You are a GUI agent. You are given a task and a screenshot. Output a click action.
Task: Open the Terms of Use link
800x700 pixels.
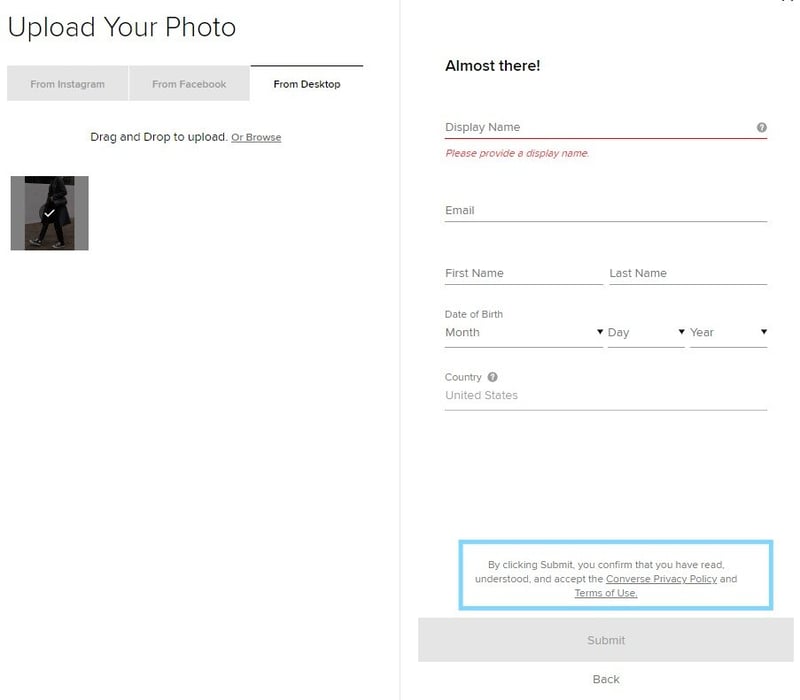606,592
